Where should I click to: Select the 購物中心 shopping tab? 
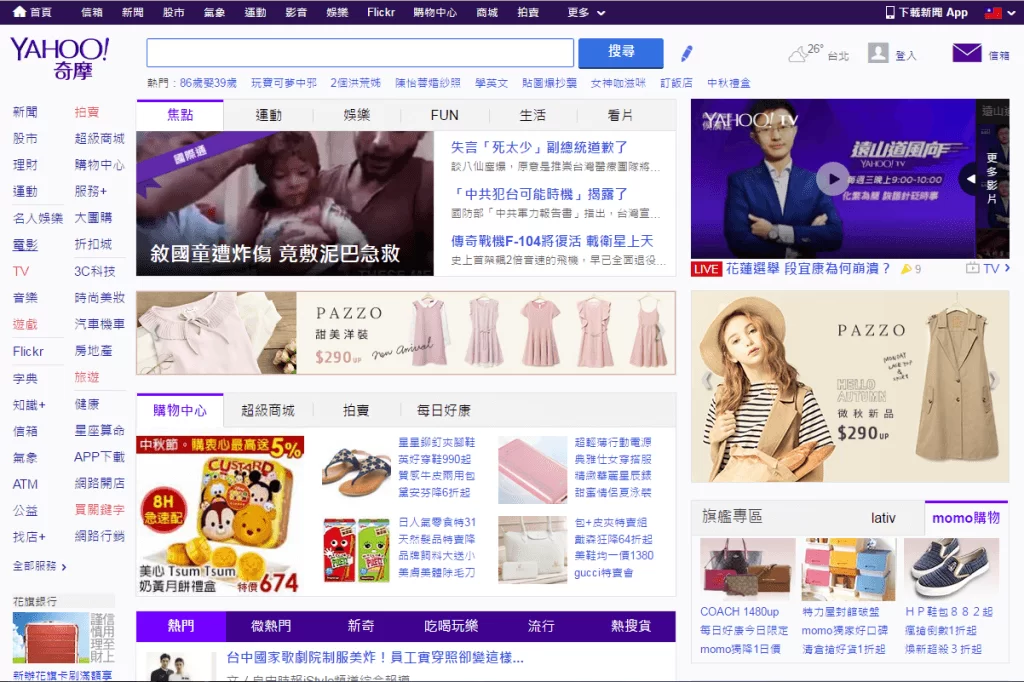pos(180,410)
